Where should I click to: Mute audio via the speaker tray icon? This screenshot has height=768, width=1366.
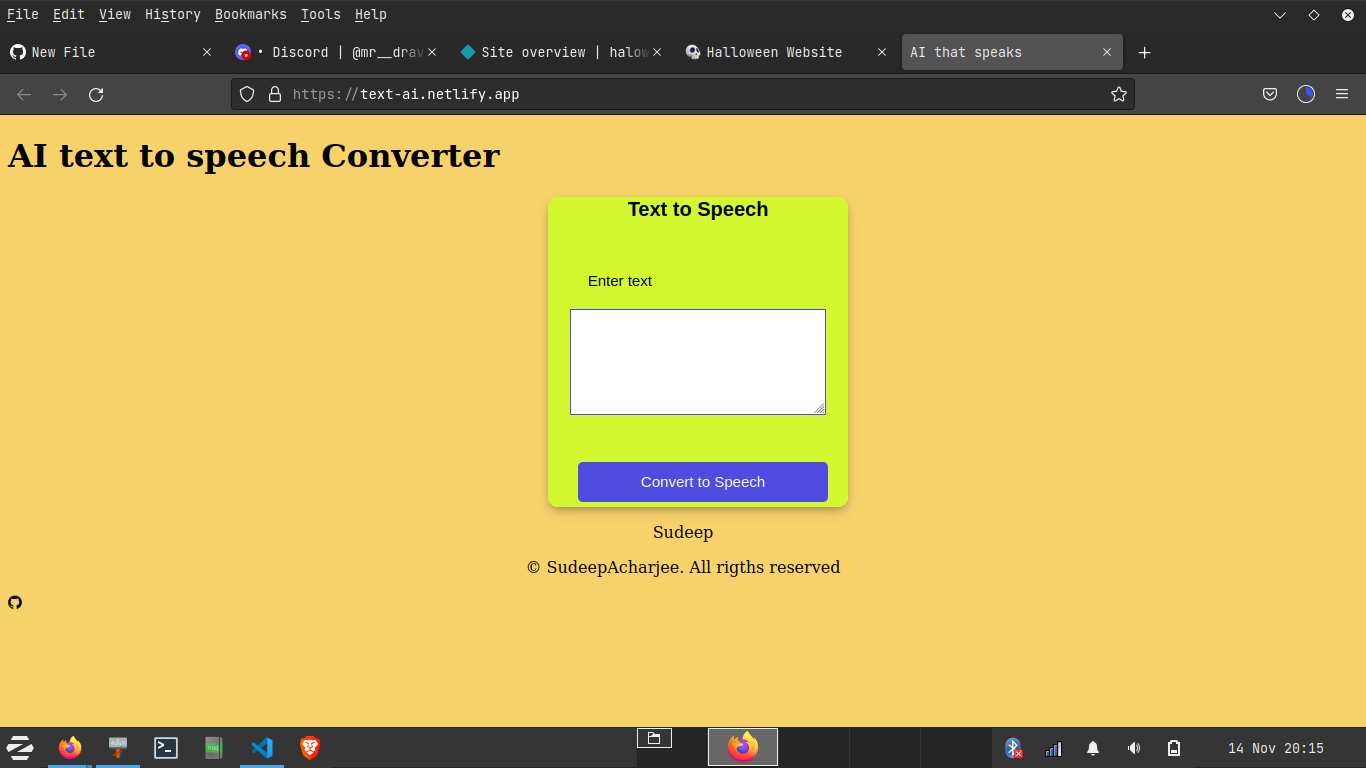pos(1133,747)
